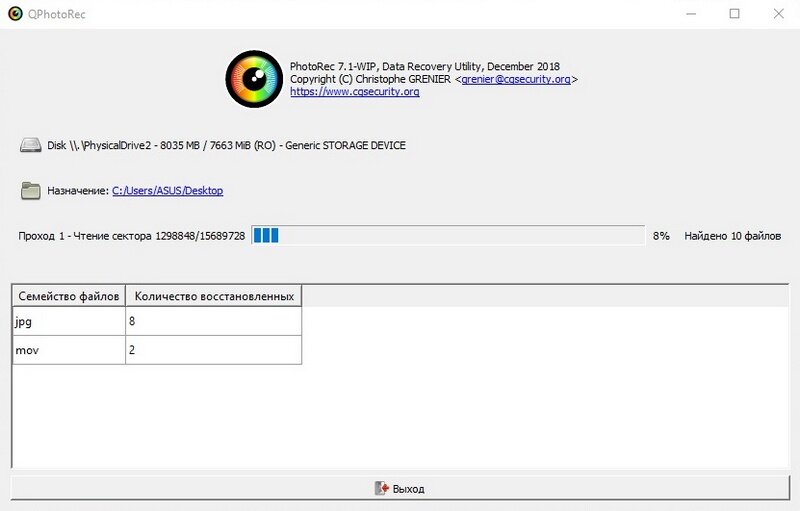Click the exit door icon on Выход button
The width and height of the screenshot is (800, 511).
coord(382,489)
